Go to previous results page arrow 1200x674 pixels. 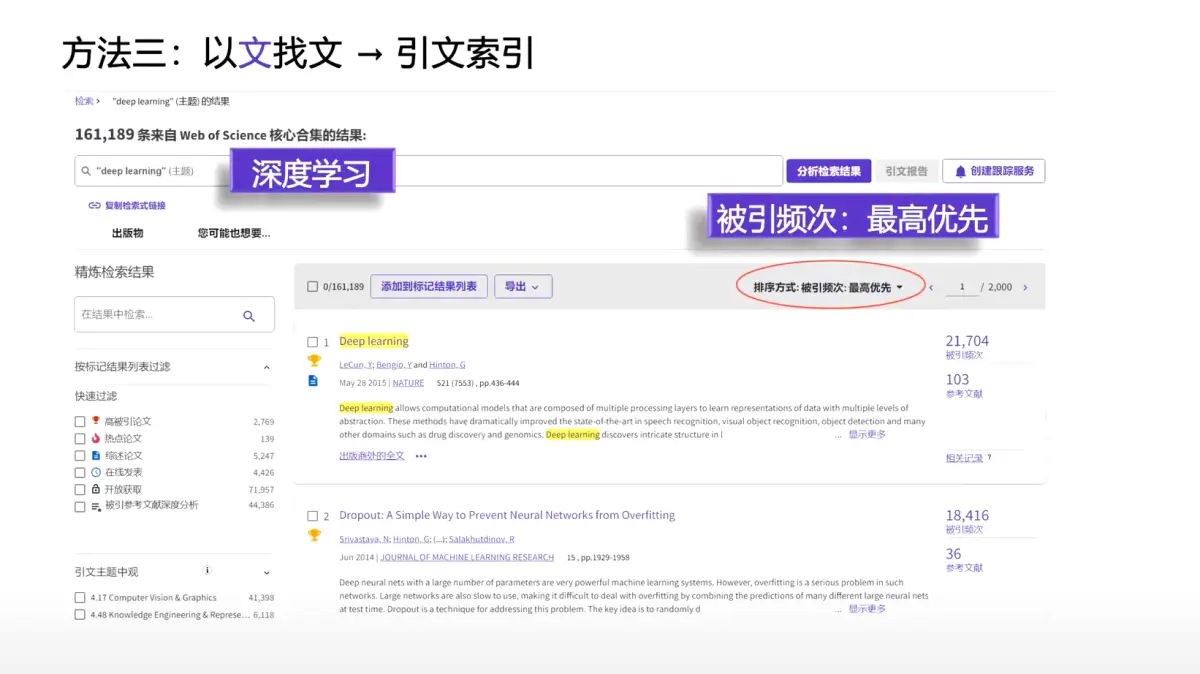(x=931, y=287)
